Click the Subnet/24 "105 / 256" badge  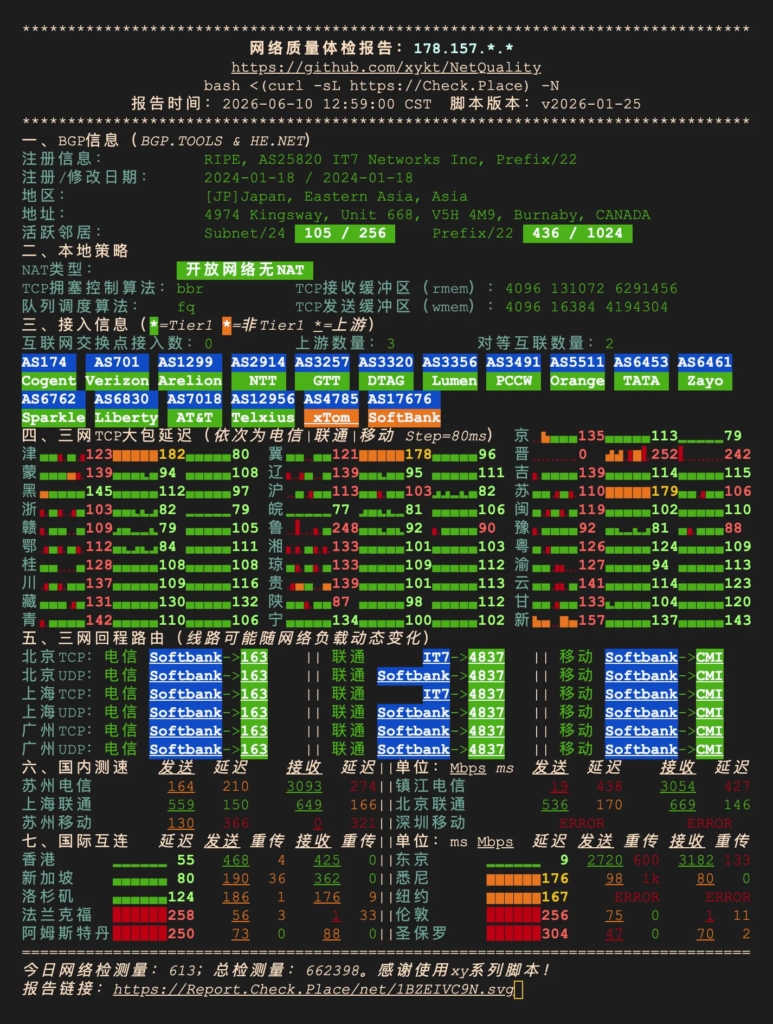click(x=345, y=233)
